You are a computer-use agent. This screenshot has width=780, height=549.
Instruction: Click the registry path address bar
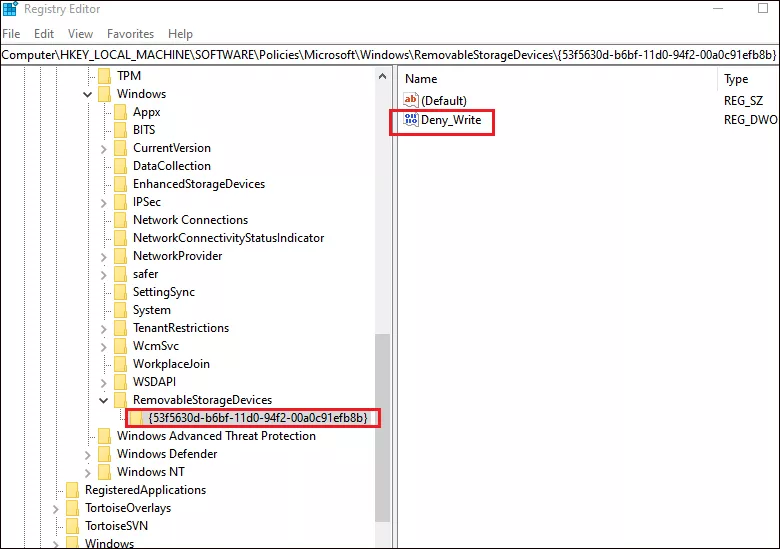point(389,55)
